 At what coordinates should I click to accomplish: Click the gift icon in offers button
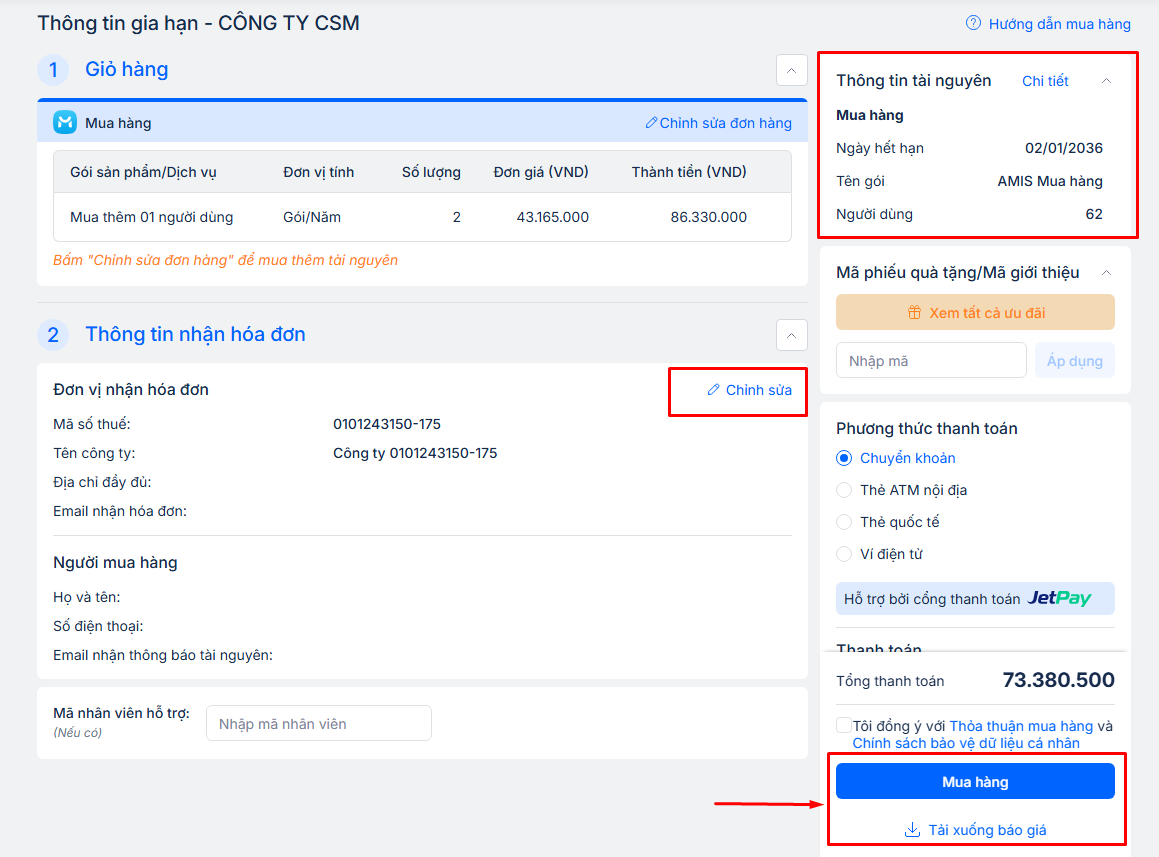[x=914, y=313]
